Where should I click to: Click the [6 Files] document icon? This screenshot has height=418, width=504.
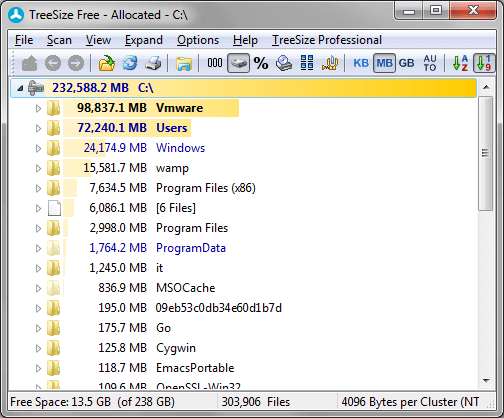coord(54,208)
